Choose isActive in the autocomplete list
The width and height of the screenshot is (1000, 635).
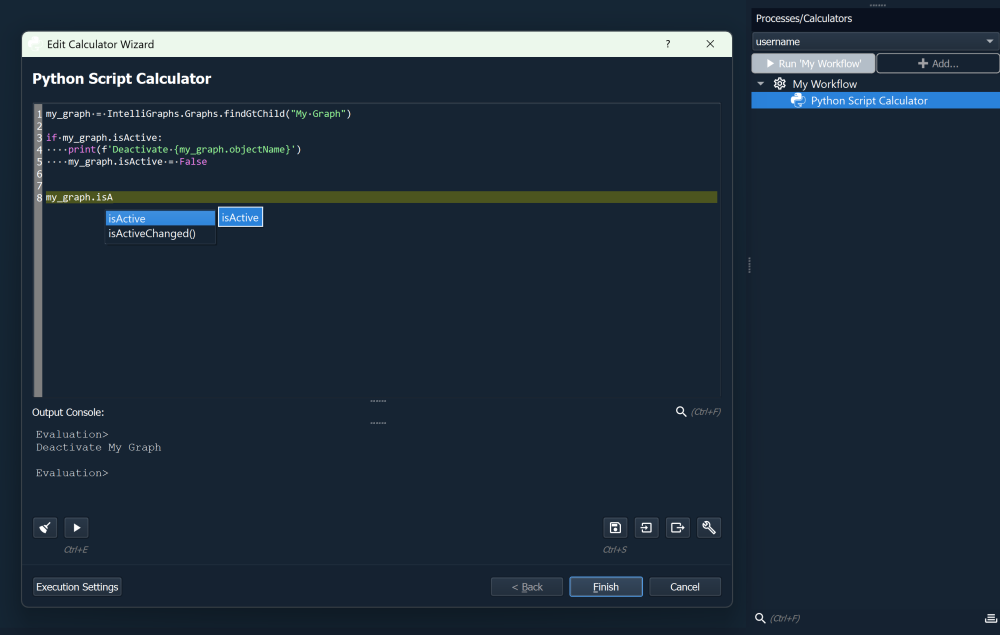tap(160, 218)
